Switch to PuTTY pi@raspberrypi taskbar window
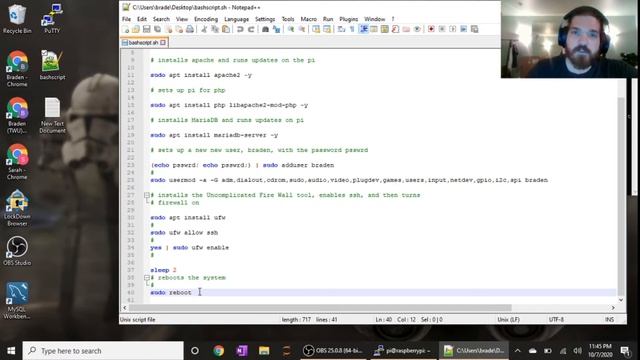The image size is (640, 360). click(x=403, y=351)
